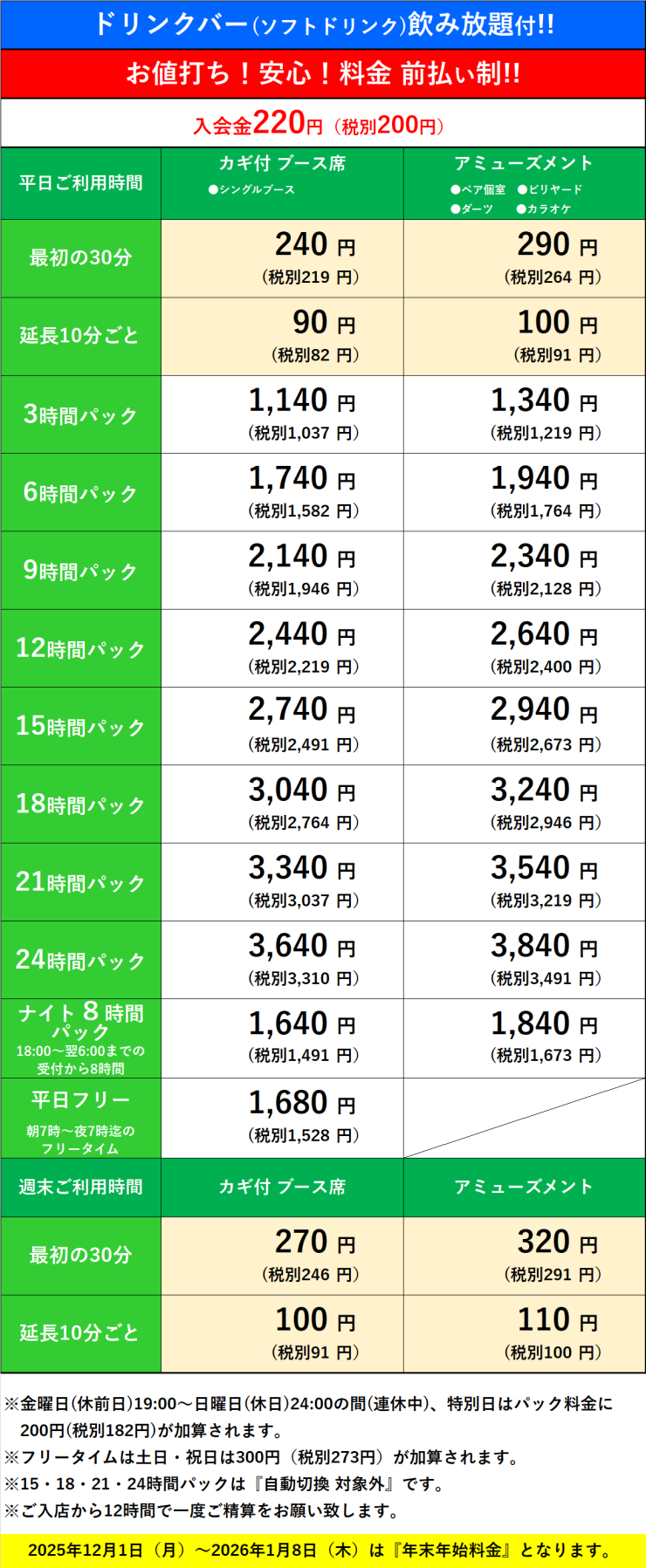Click the 1,680 円 weekday free price
646x1568 pixels.
[x=302, y=1104]
